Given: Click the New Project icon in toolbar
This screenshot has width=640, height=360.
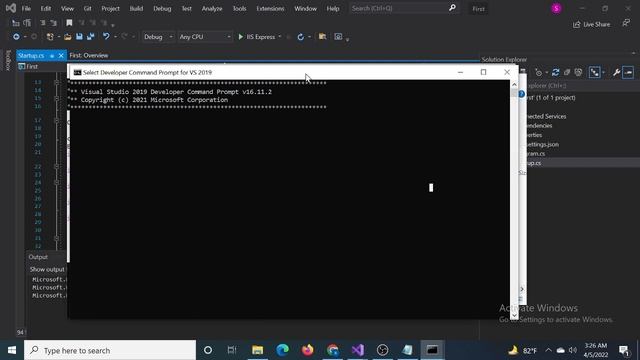Looking at the screenshot, I should [x=50, y=37].
